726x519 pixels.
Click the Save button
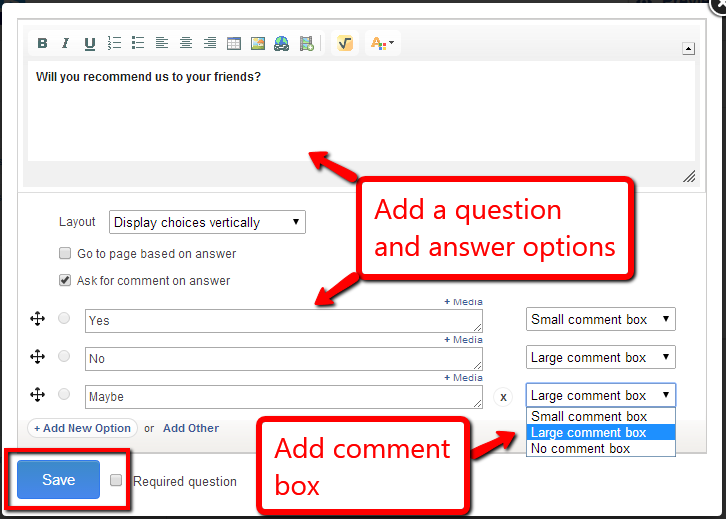tap(58, 480)
